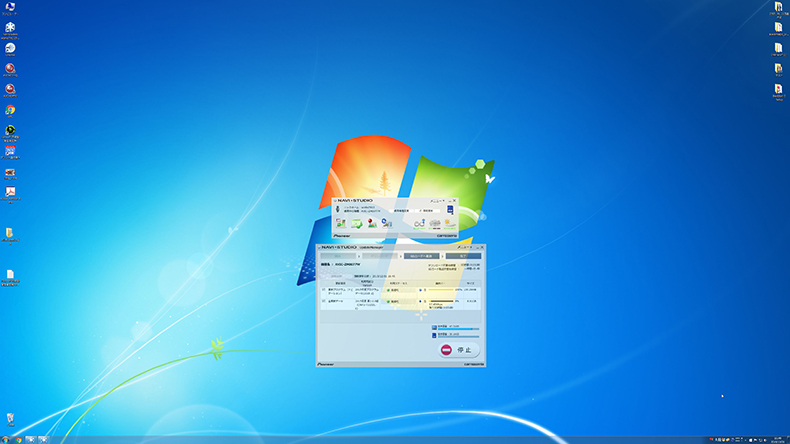
Task: Select the final step tab in Update Manager
Action: tap(463, 256)
